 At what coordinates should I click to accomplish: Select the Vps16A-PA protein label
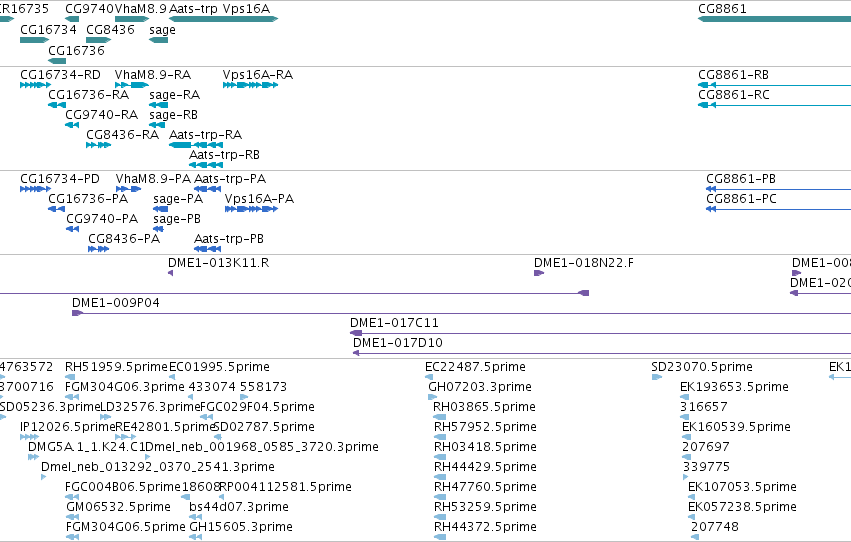(259, 199)
